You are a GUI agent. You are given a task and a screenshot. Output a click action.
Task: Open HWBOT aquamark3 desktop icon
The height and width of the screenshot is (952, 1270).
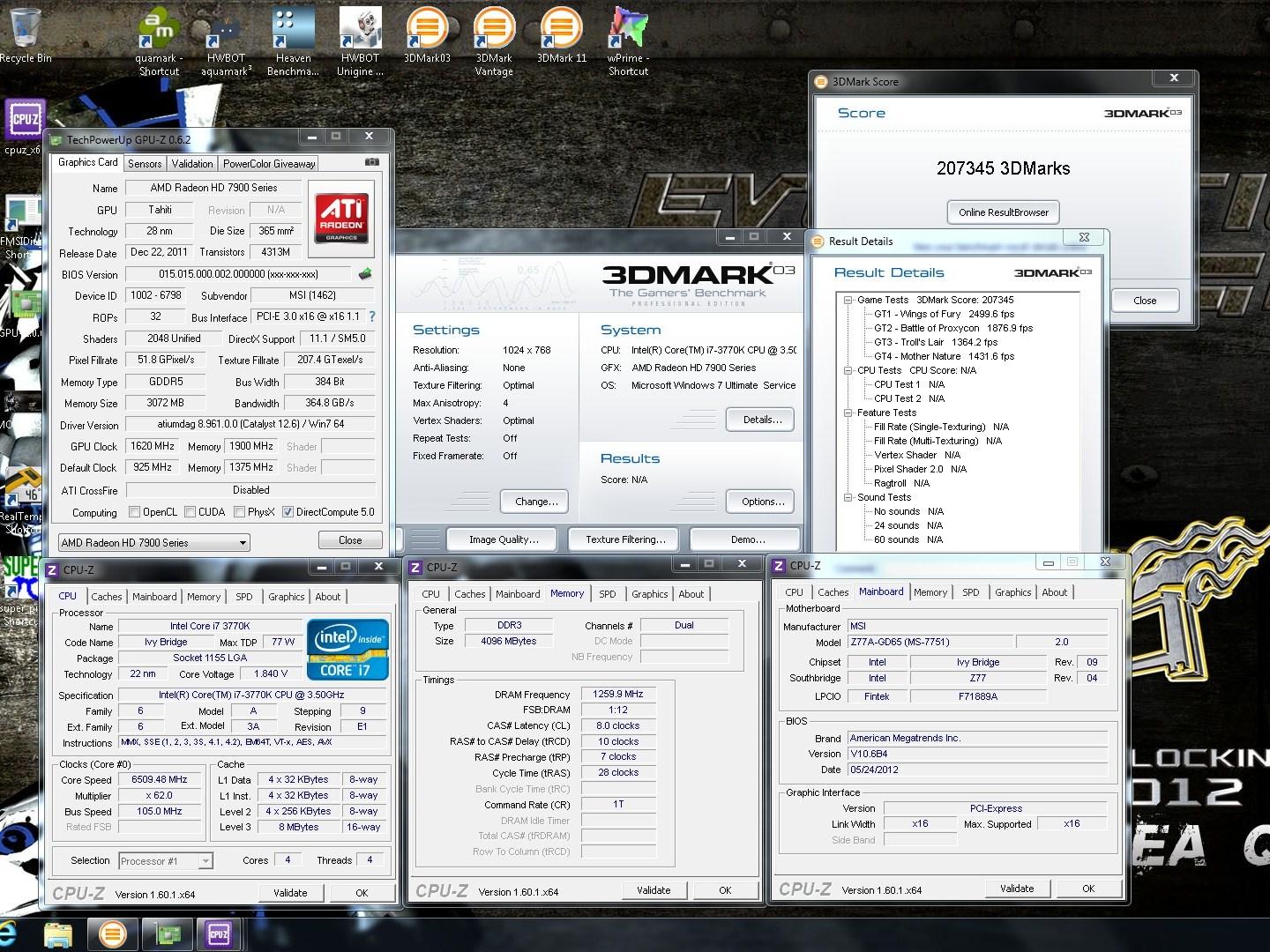click(x=227, y=40)
